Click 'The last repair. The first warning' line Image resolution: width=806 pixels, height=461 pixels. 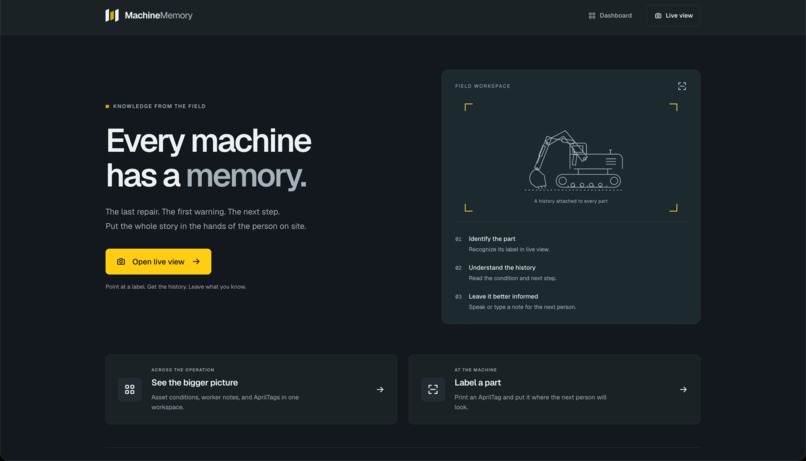pos(193,212)
